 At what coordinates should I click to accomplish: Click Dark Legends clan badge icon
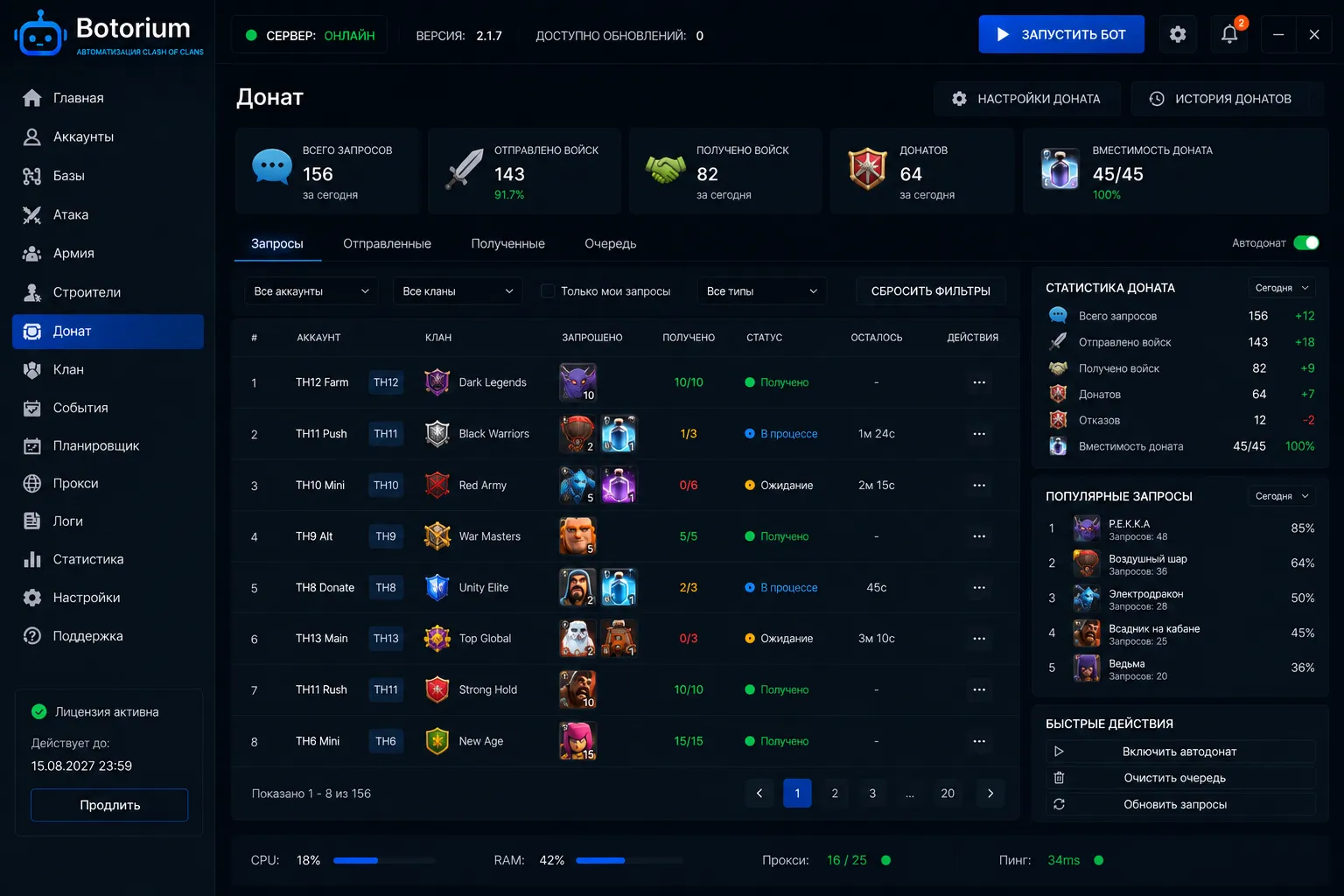point(437,382)
